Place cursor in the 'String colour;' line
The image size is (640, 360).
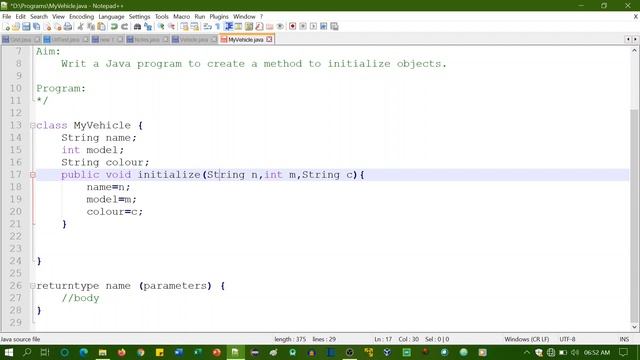(105, 162)
